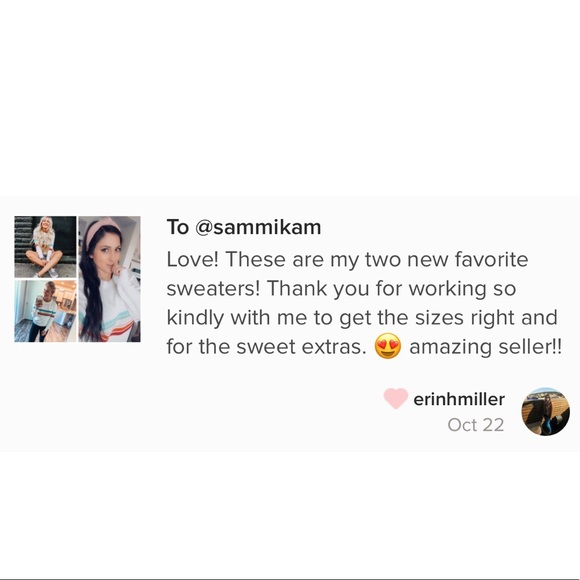Click the blank white area above the love note
580x580 pixels.
(290, 98)
